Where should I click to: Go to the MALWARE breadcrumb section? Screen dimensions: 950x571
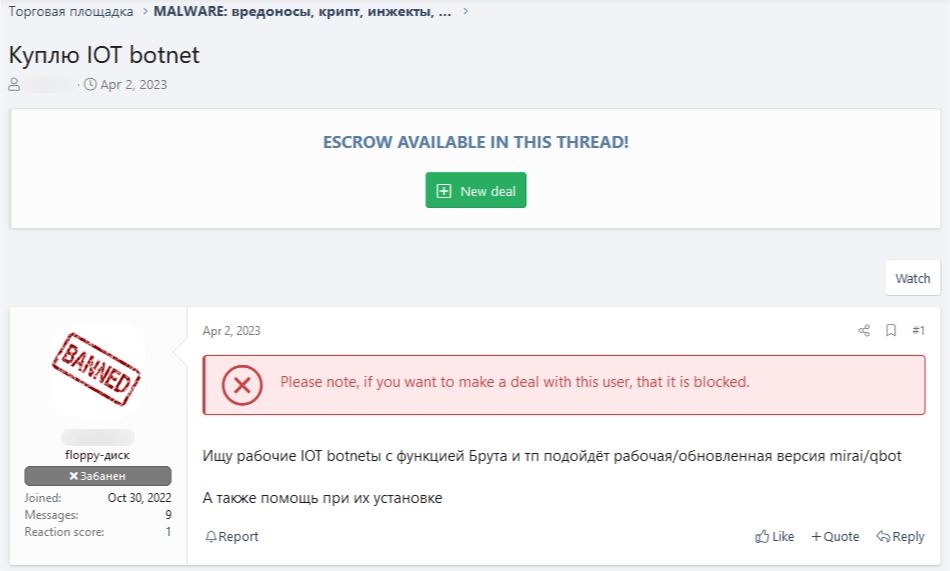click(x=302, y=12)
